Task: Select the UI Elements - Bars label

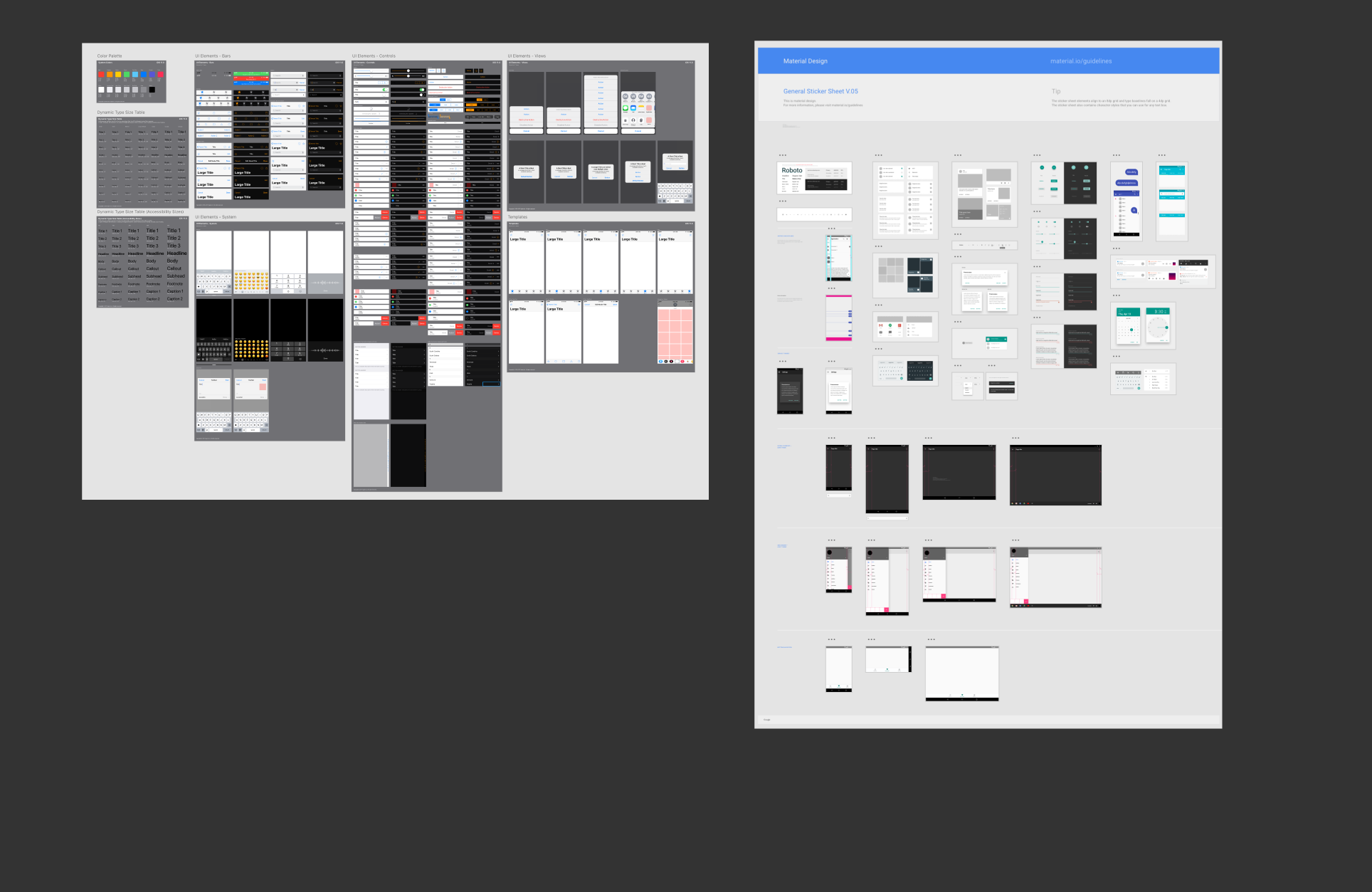Action: pyautogui.click(x=213, y=56)
